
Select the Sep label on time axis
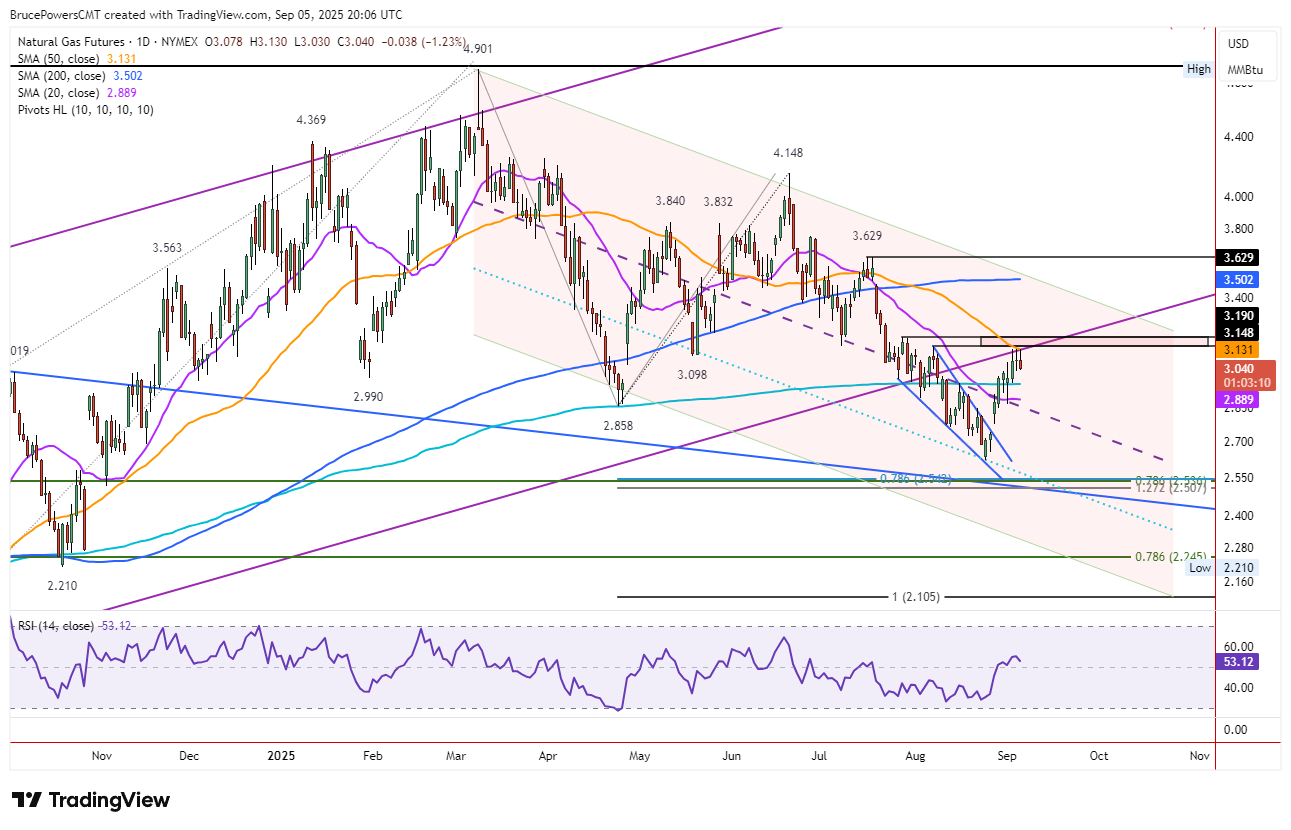pos(1008,756)
